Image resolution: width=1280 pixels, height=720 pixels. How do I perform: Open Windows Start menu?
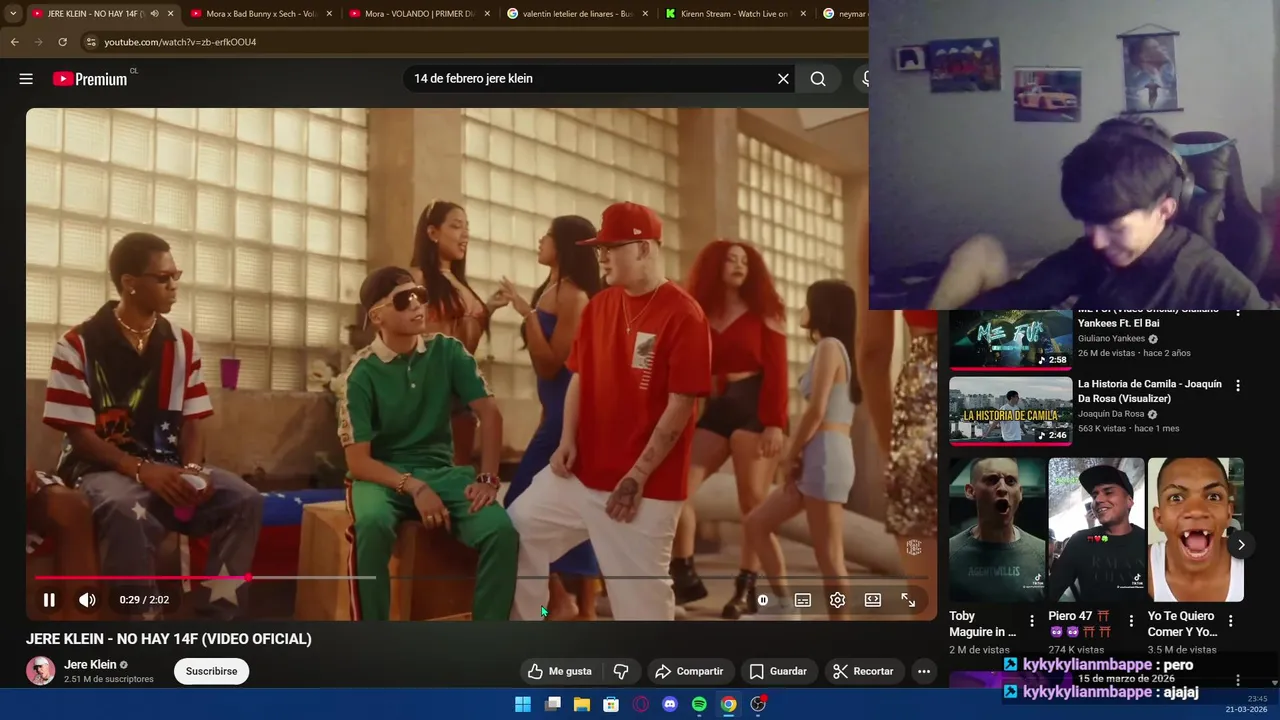pyautogui.click(x=523, y=704)
